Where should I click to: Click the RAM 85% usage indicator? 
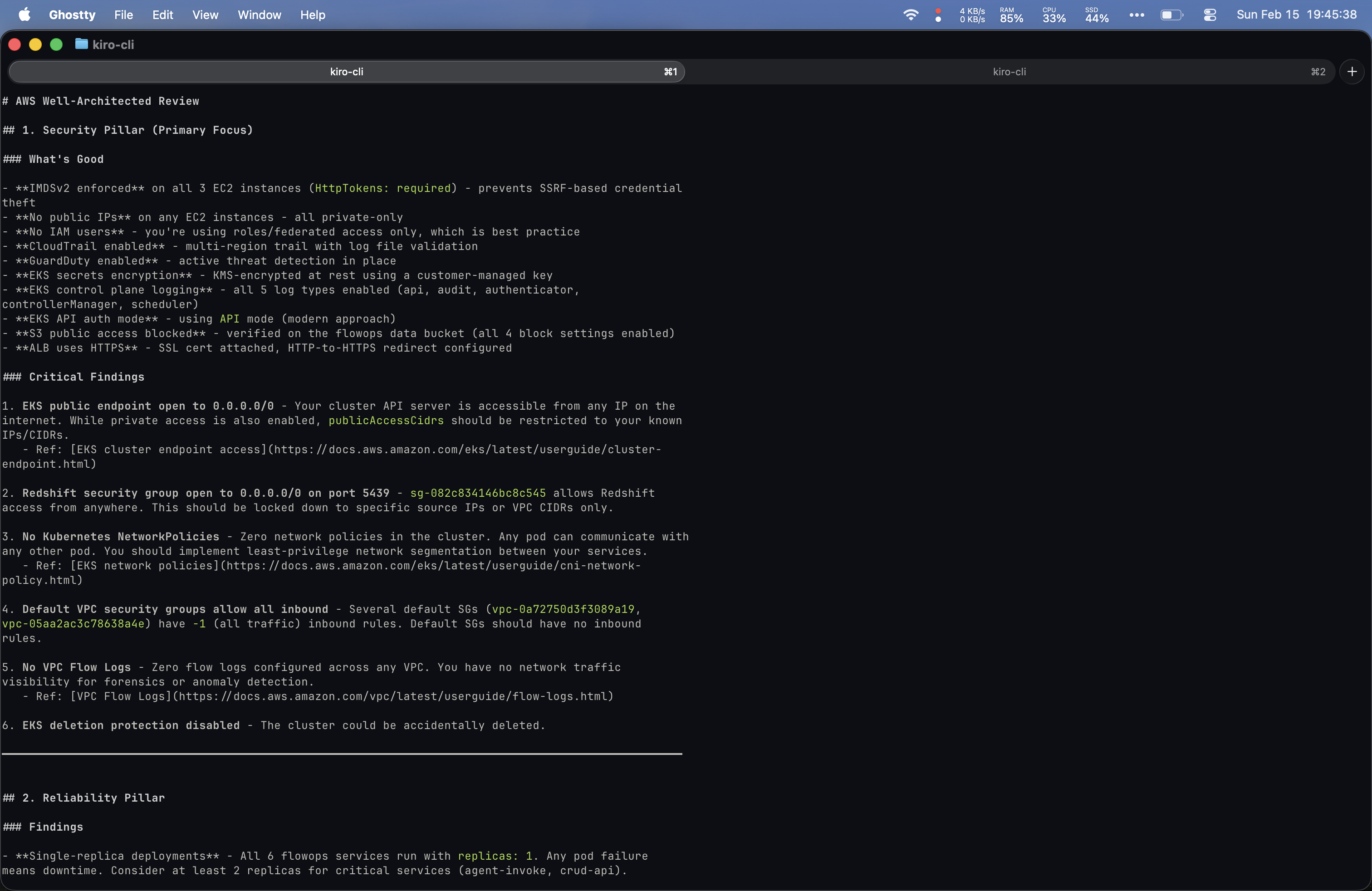coord(1011,15)
